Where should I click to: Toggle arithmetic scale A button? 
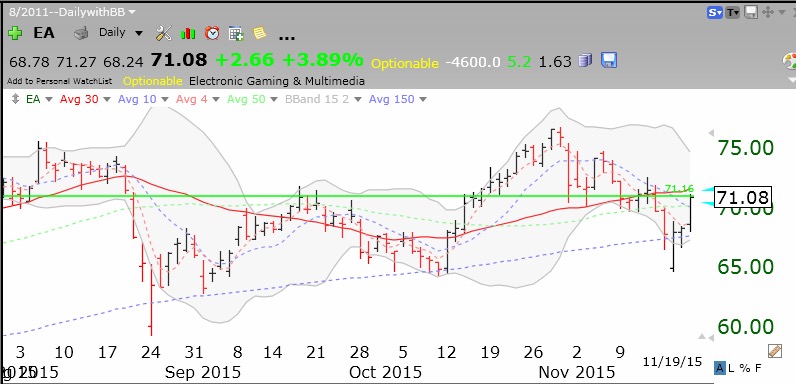point(719,367)
